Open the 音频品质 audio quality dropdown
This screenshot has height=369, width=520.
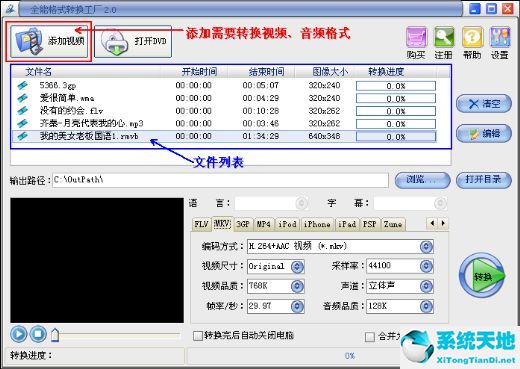[x=426, y=306]
